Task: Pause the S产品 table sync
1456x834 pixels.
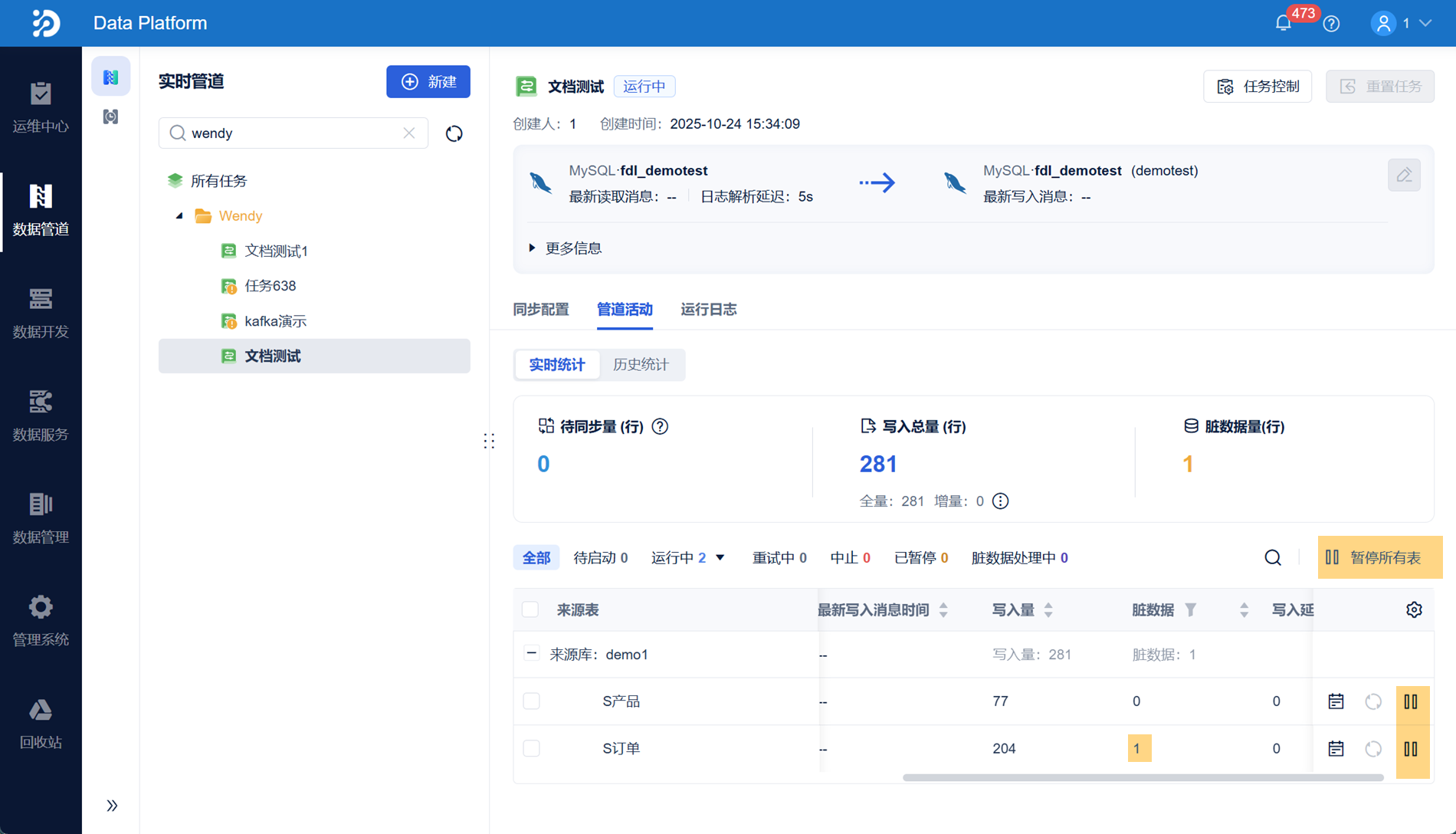Action: (1412, 701)
